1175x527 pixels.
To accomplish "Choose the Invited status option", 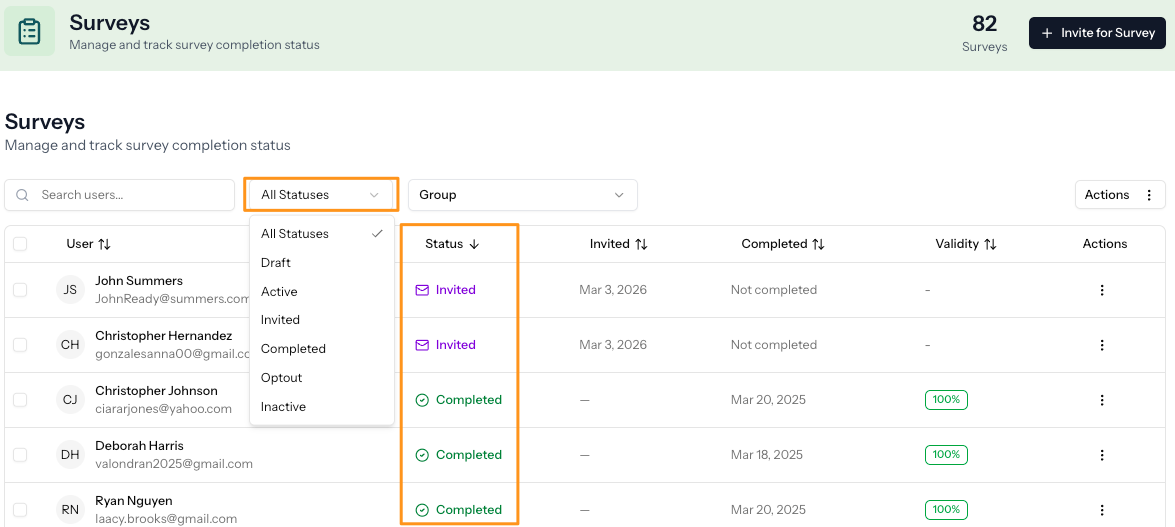I will click(x=322, y=320).
